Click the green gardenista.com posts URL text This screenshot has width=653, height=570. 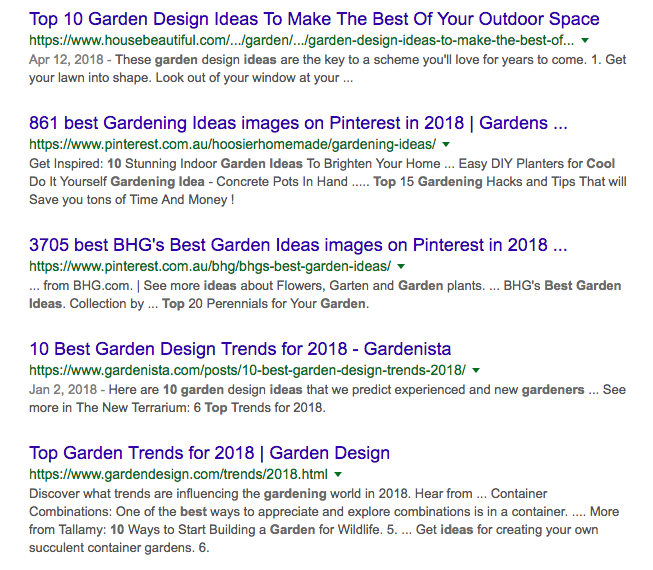coord(247,371)
